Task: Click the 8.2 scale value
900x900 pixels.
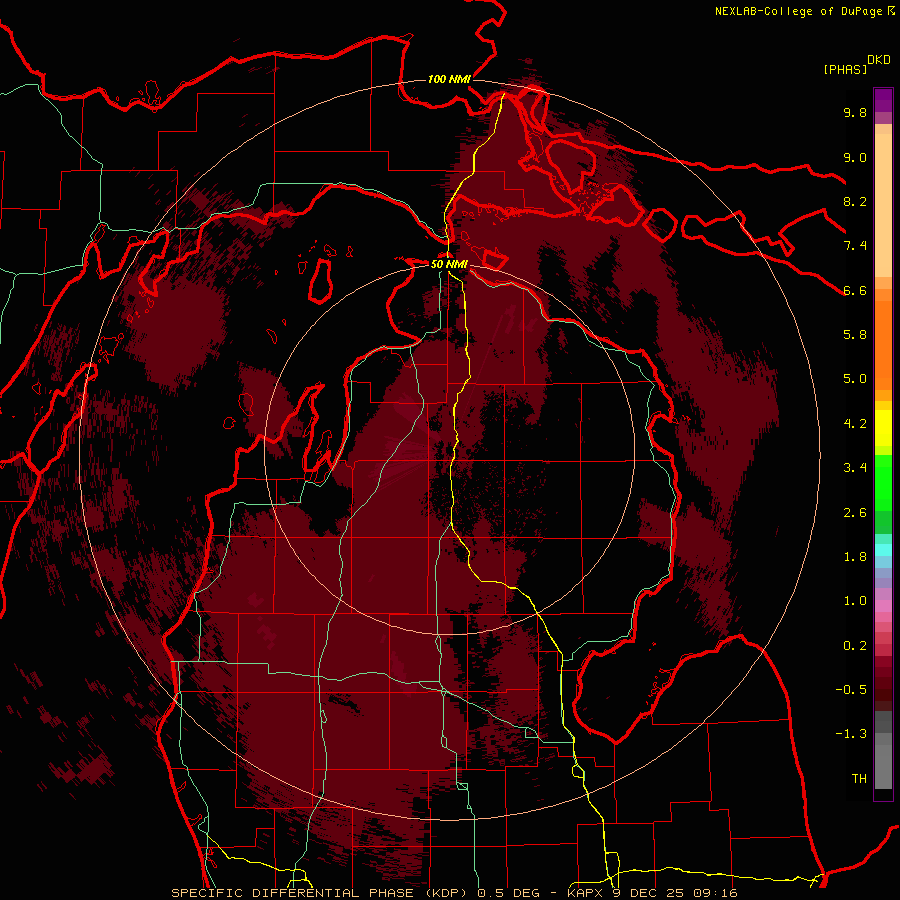Action: (x=855, y=201)
